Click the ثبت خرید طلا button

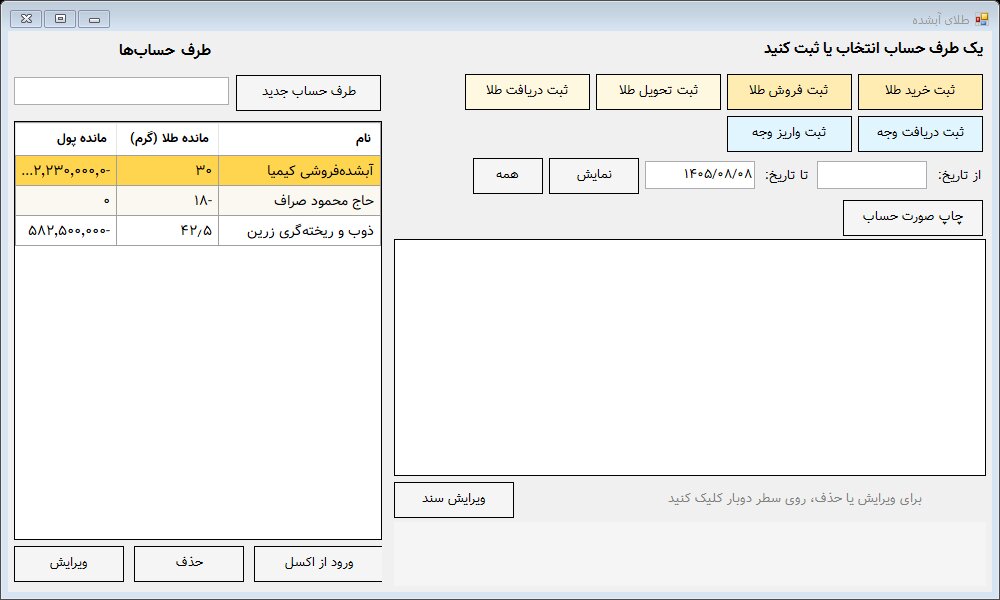pos(920,92)
